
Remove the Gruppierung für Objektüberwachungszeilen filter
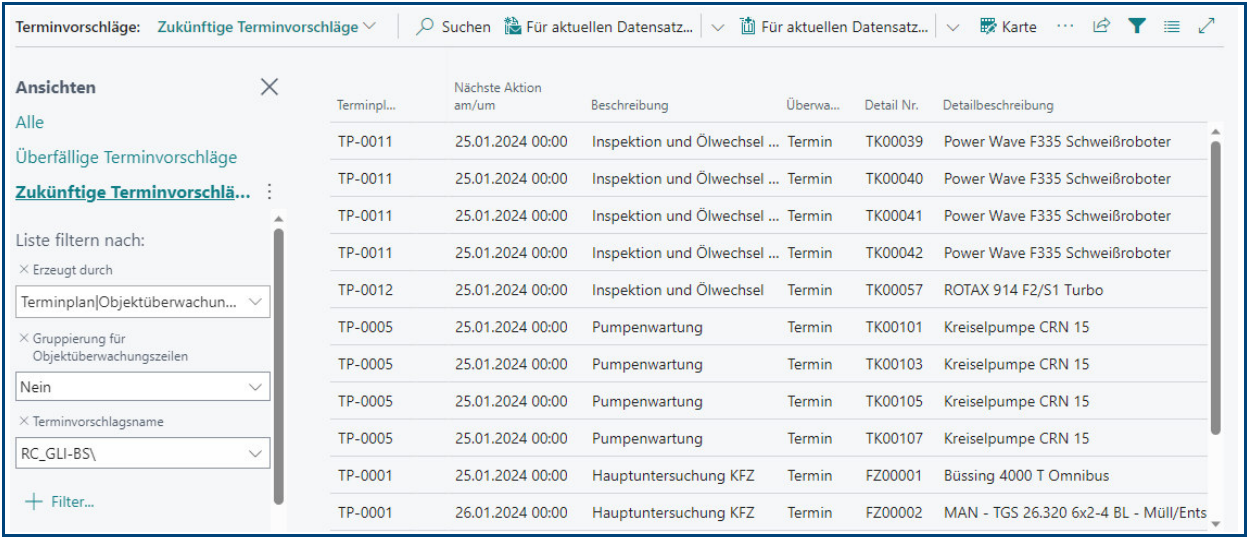pos(24,339)
